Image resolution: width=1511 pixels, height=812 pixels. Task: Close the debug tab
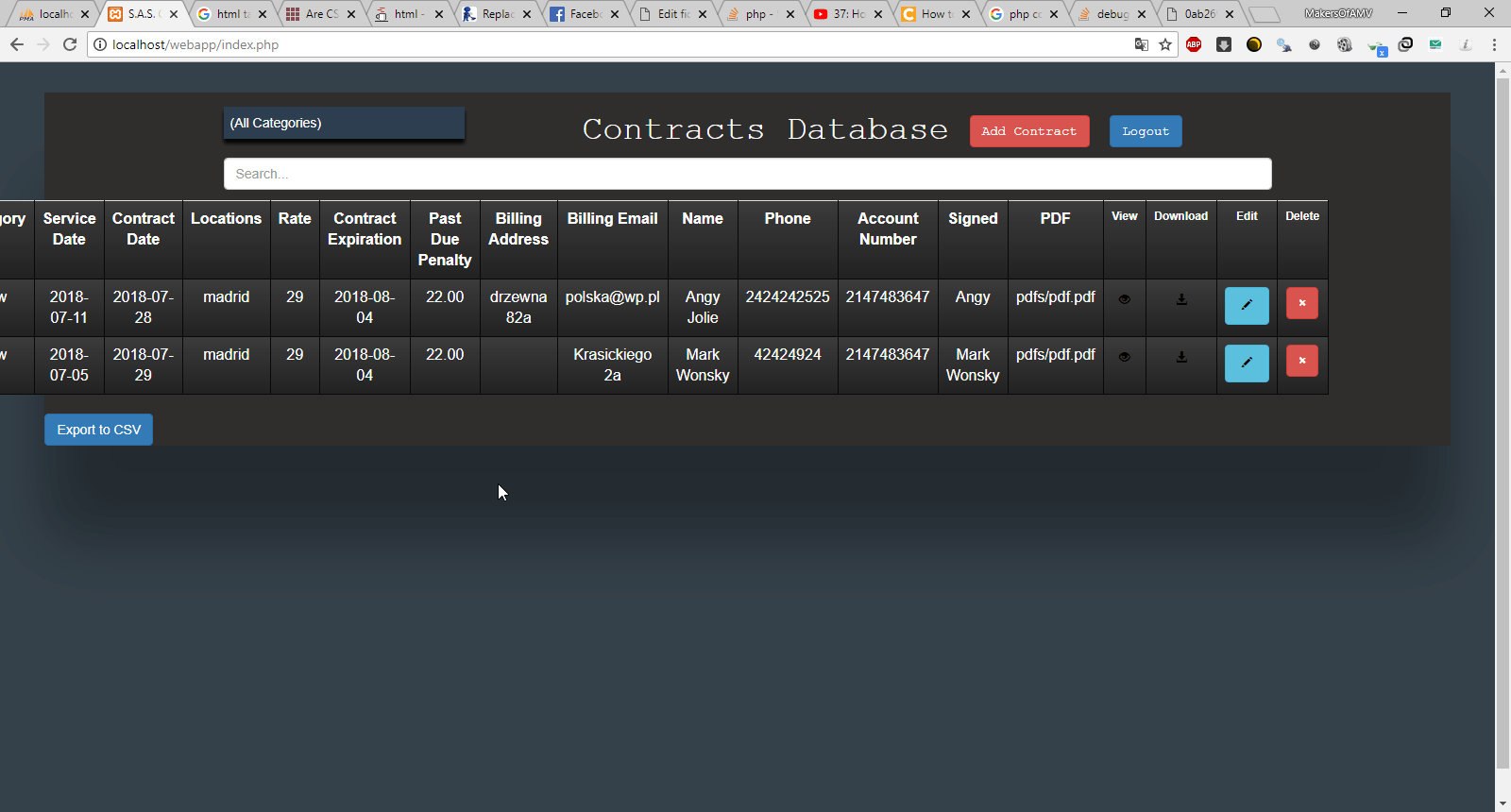click(1142, 14)
